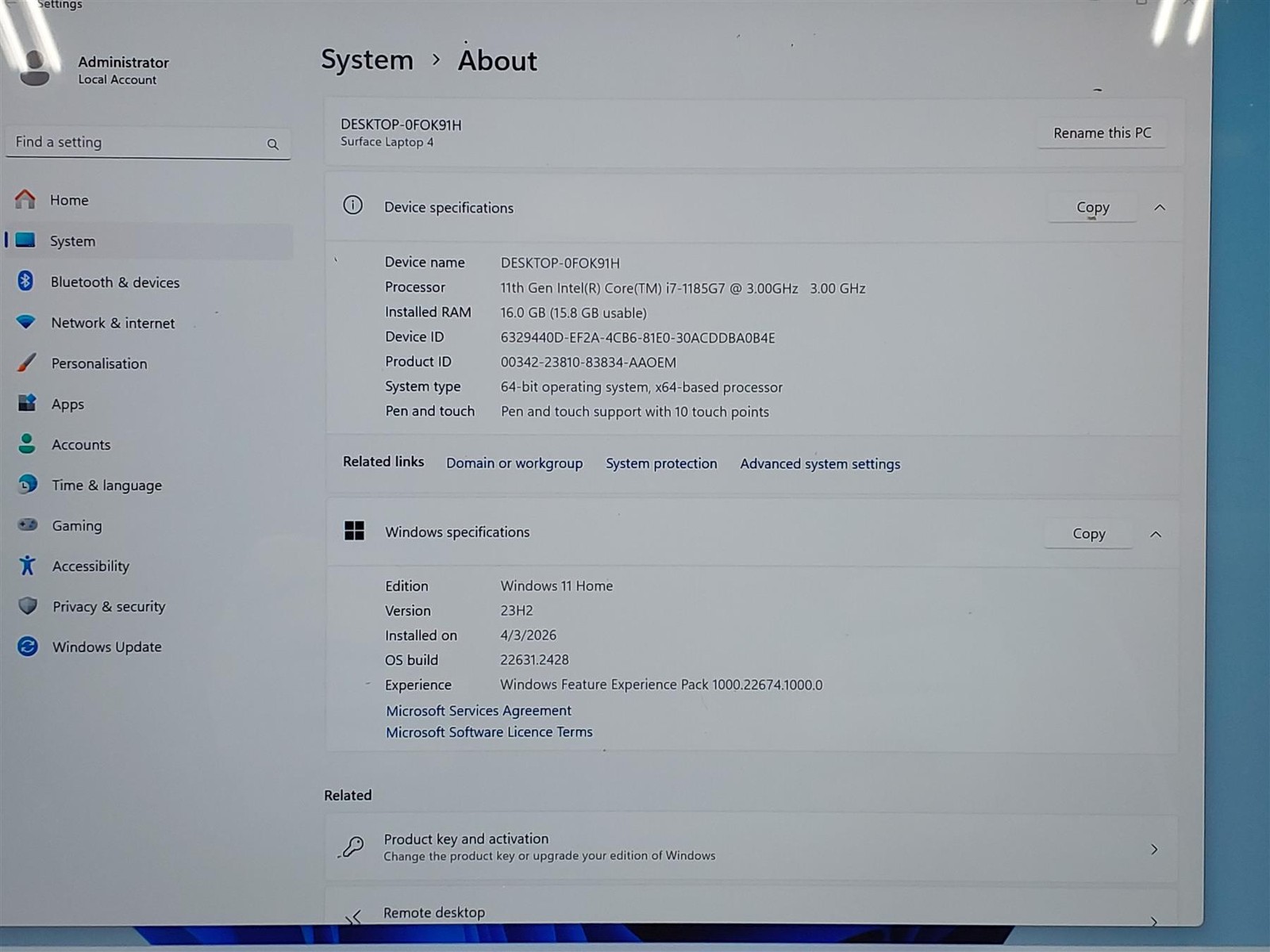The image size is (1270, 952).
Task: Open Microsoft Software Licence Terms link
Action: (489, 732)
